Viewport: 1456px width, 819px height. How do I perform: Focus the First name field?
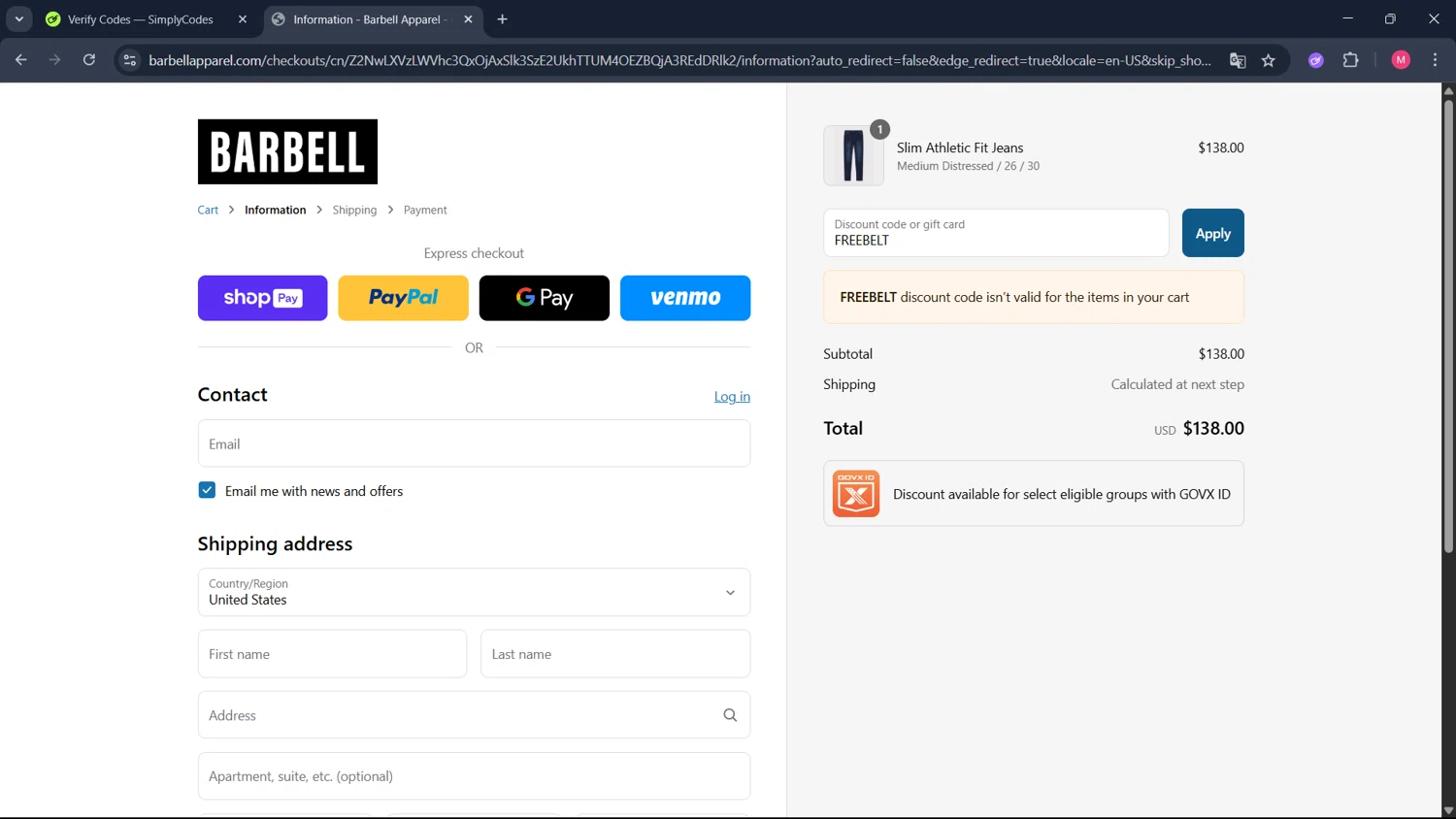point(332,654)
